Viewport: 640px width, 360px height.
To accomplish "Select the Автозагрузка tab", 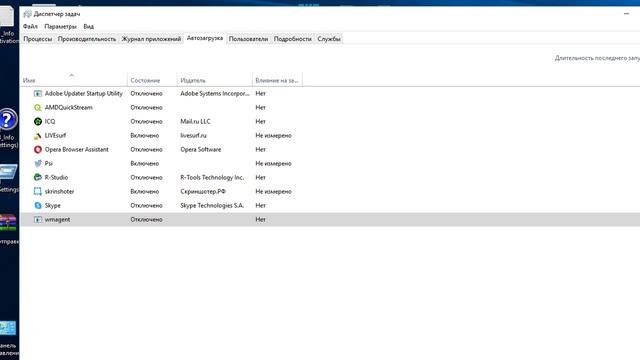I will [x=205, y=38].
